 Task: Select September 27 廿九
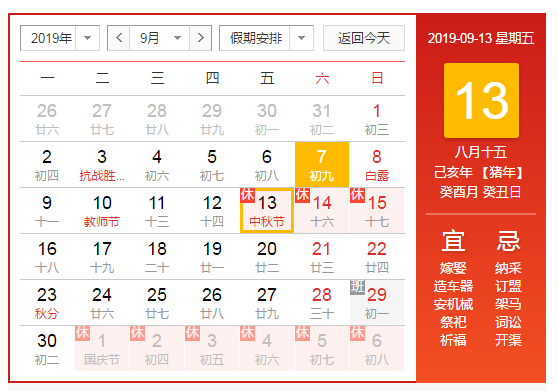[x=267, y=302]
